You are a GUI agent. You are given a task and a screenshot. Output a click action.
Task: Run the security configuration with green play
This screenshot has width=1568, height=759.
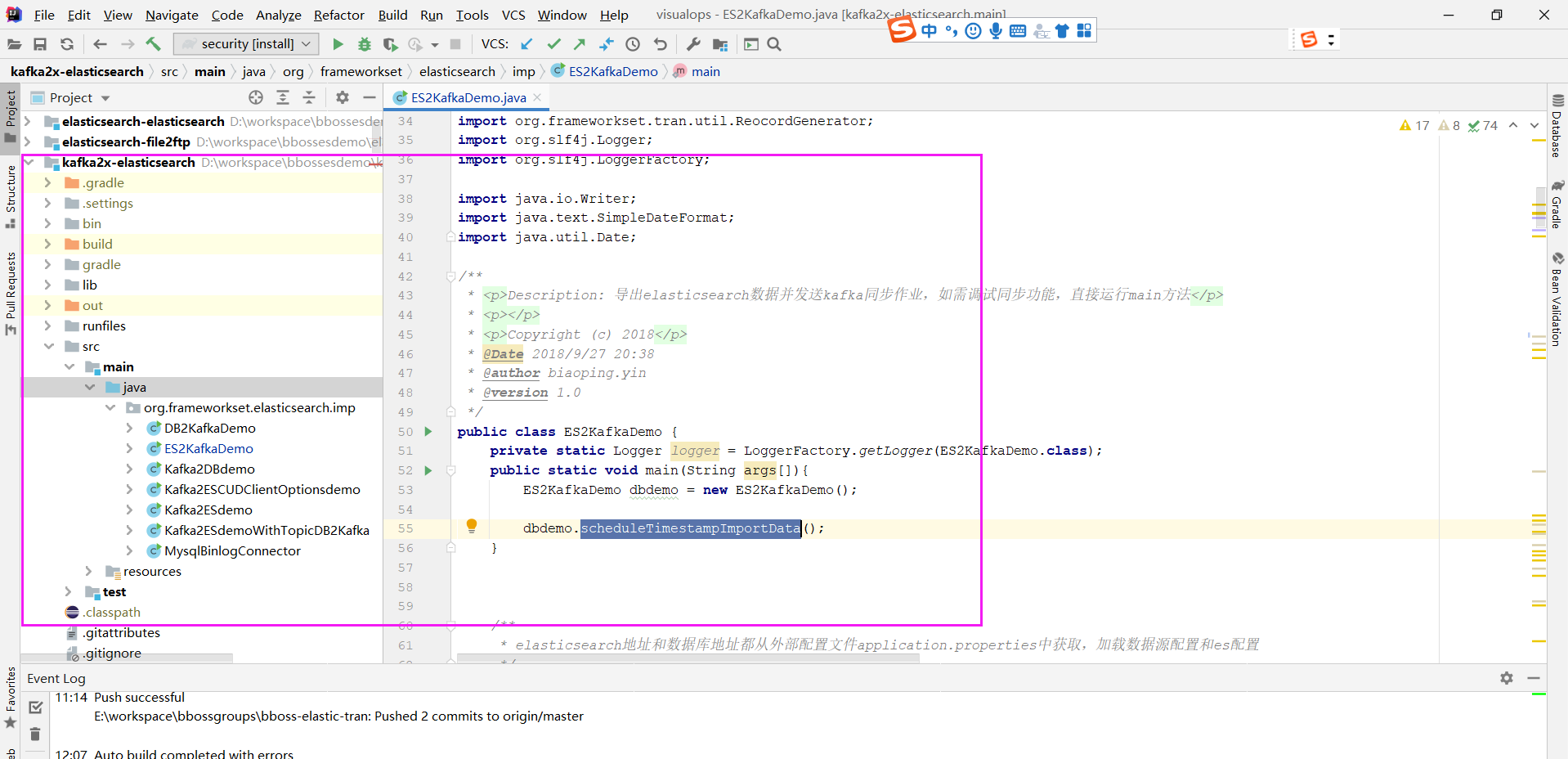coord(338,44)
